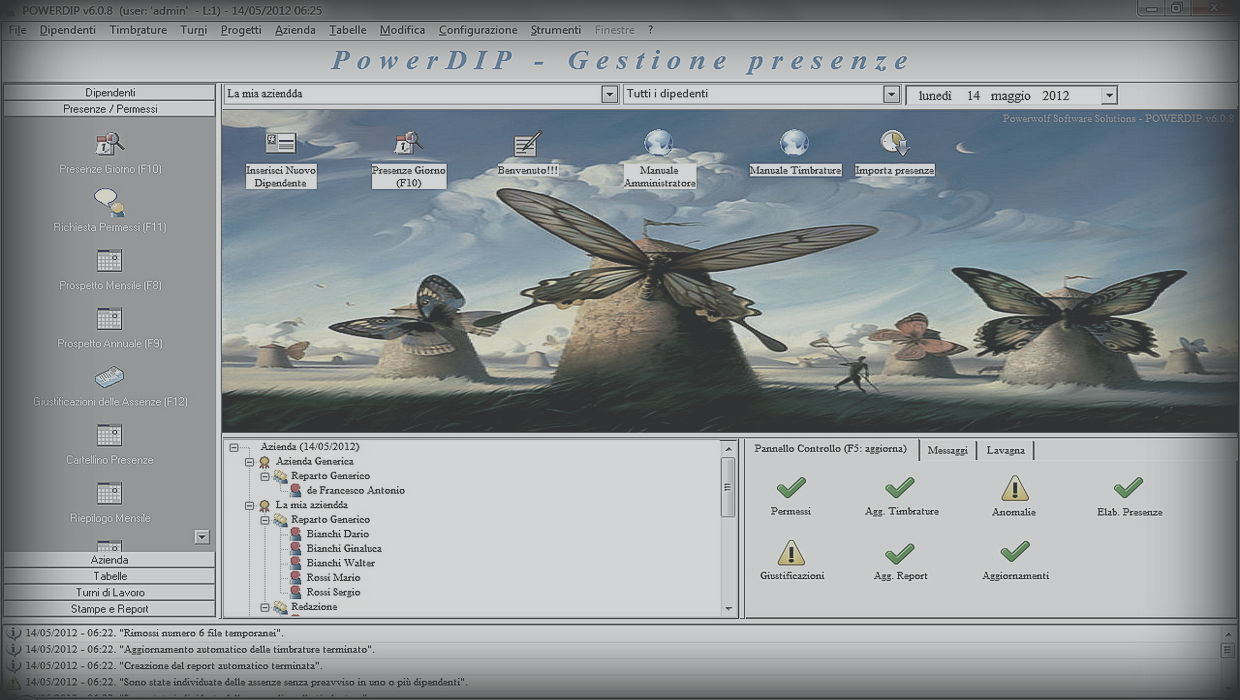Image resolution: width=1240 pixels, height=700 pixels.
Task: Open Riepilogo Mensile sidebar icon
Action: (110, 493)
